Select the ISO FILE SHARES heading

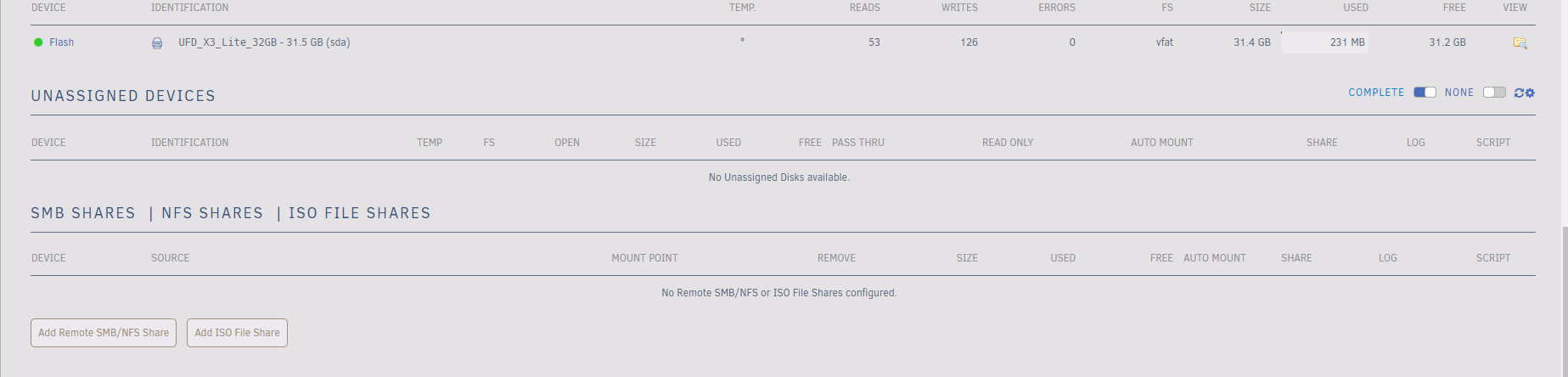coord(359,213)
